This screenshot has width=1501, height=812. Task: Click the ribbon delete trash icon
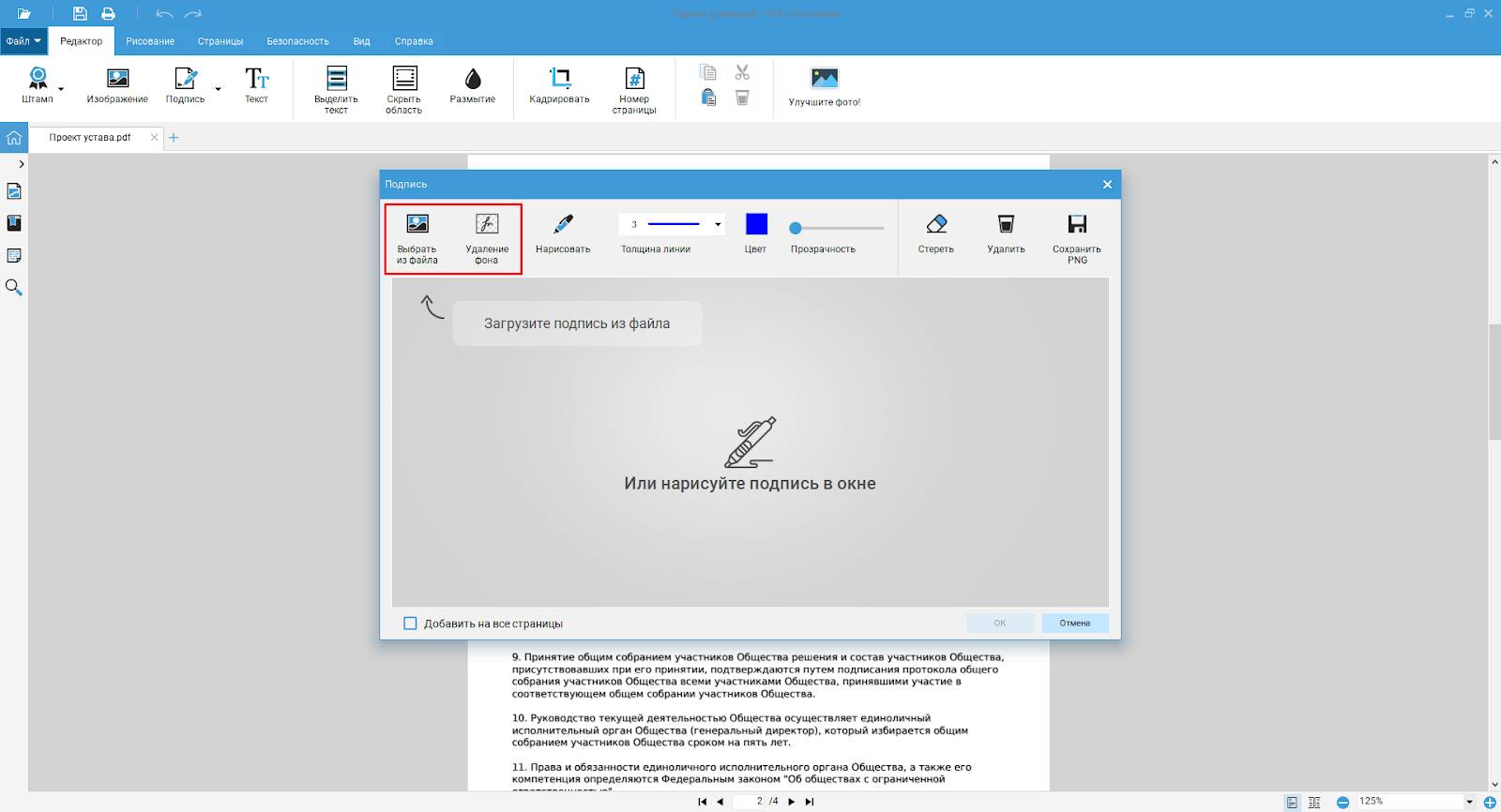742,98
